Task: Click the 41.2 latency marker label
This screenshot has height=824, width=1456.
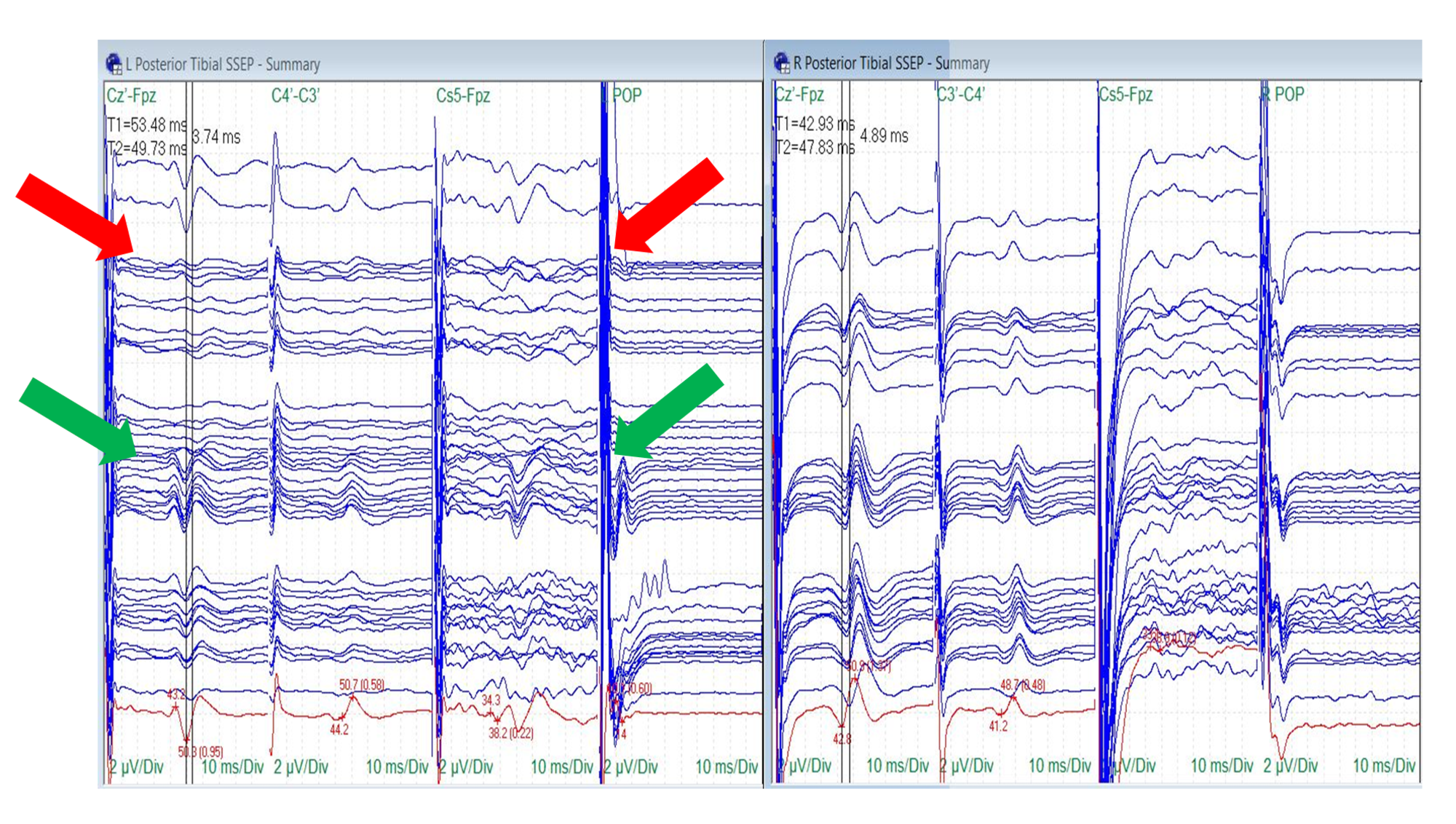Action: coord(998,726)
